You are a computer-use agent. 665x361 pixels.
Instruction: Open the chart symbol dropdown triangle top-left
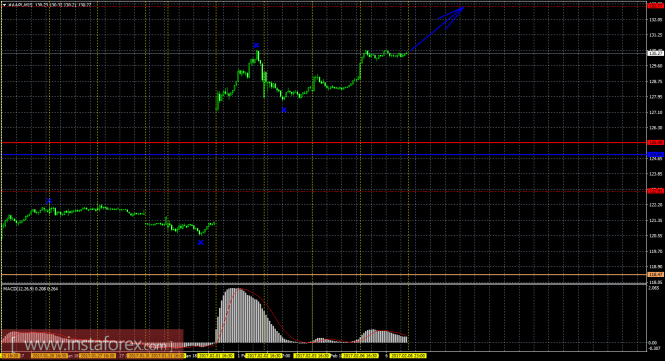4,5
